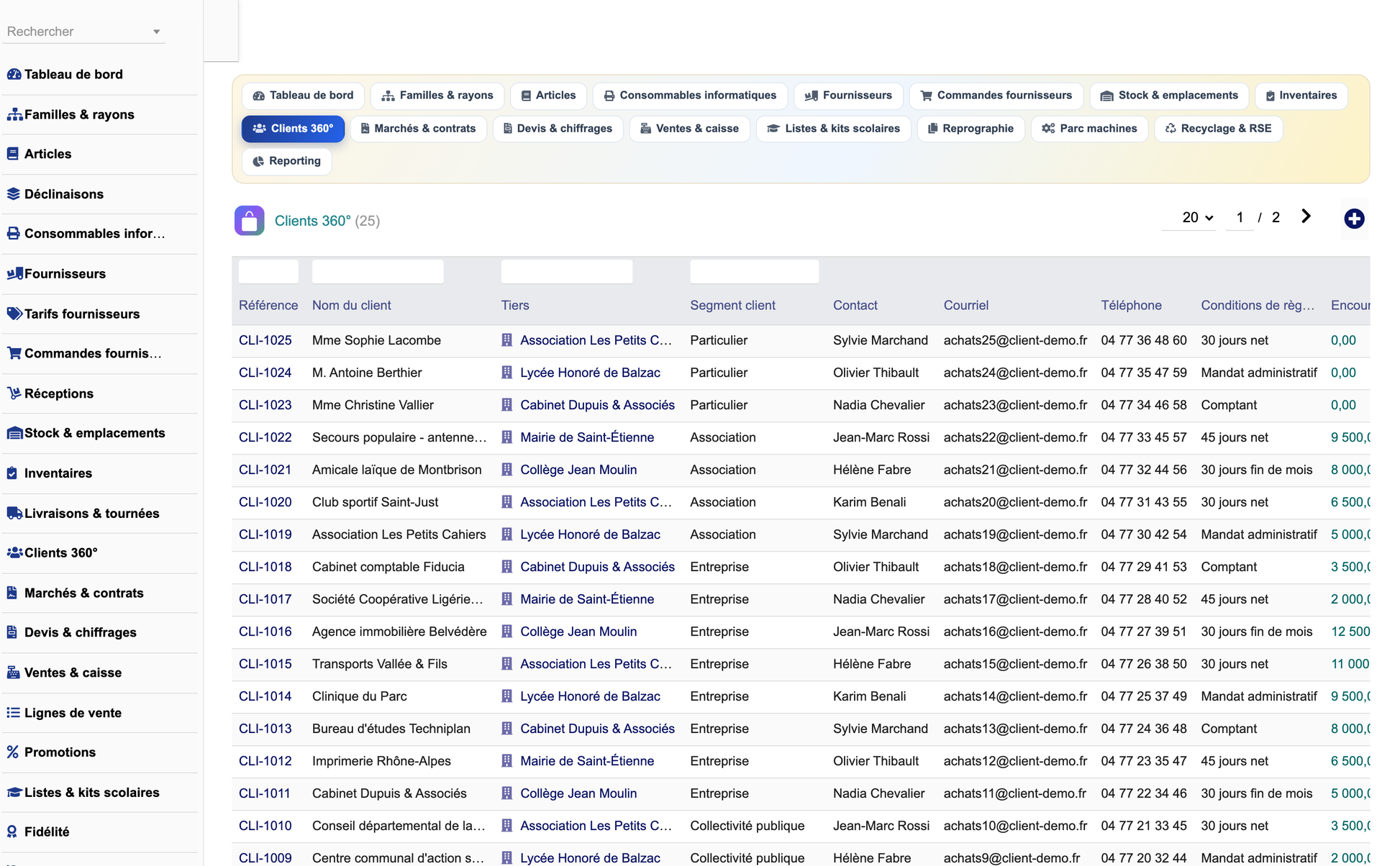Switch to Devis & chiffrages tab
1400x866 pixels.
coord(558,129)
